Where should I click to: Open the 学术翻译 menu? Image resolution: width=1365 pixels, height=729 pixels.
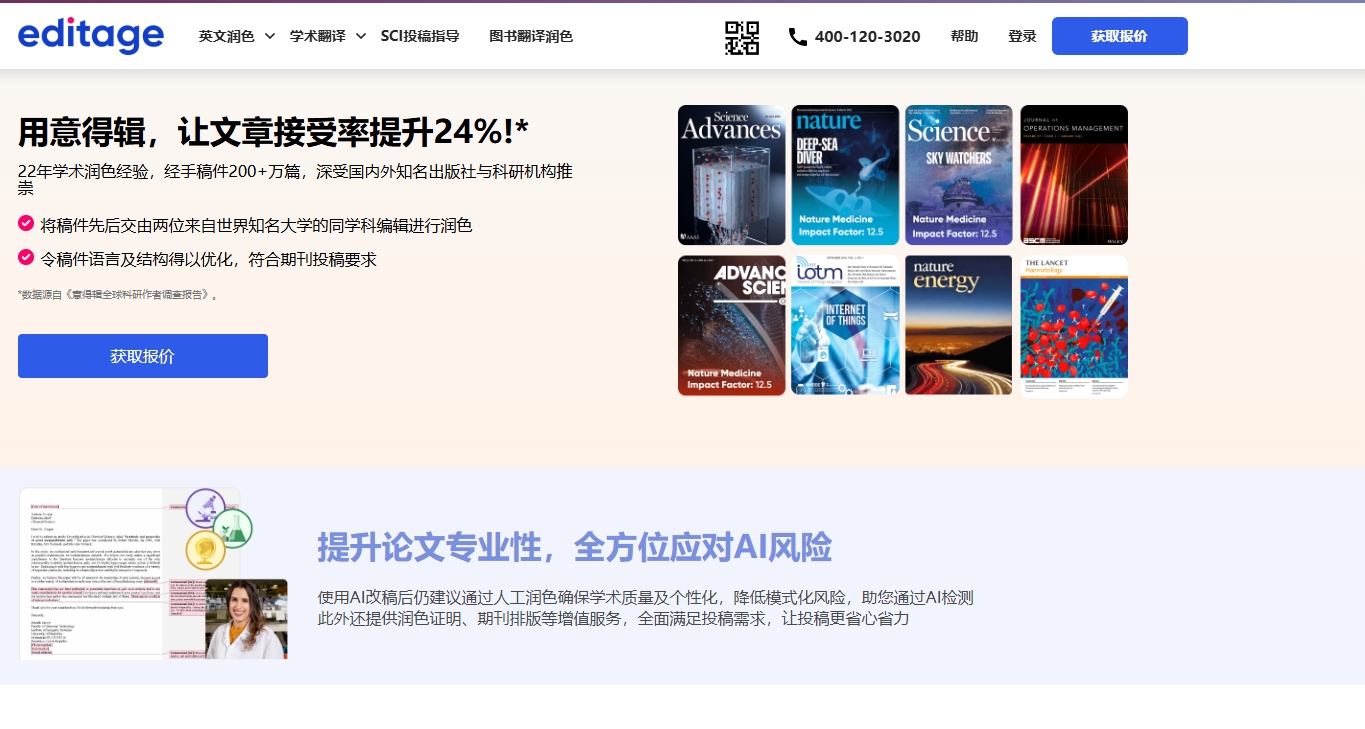[318, 36]
